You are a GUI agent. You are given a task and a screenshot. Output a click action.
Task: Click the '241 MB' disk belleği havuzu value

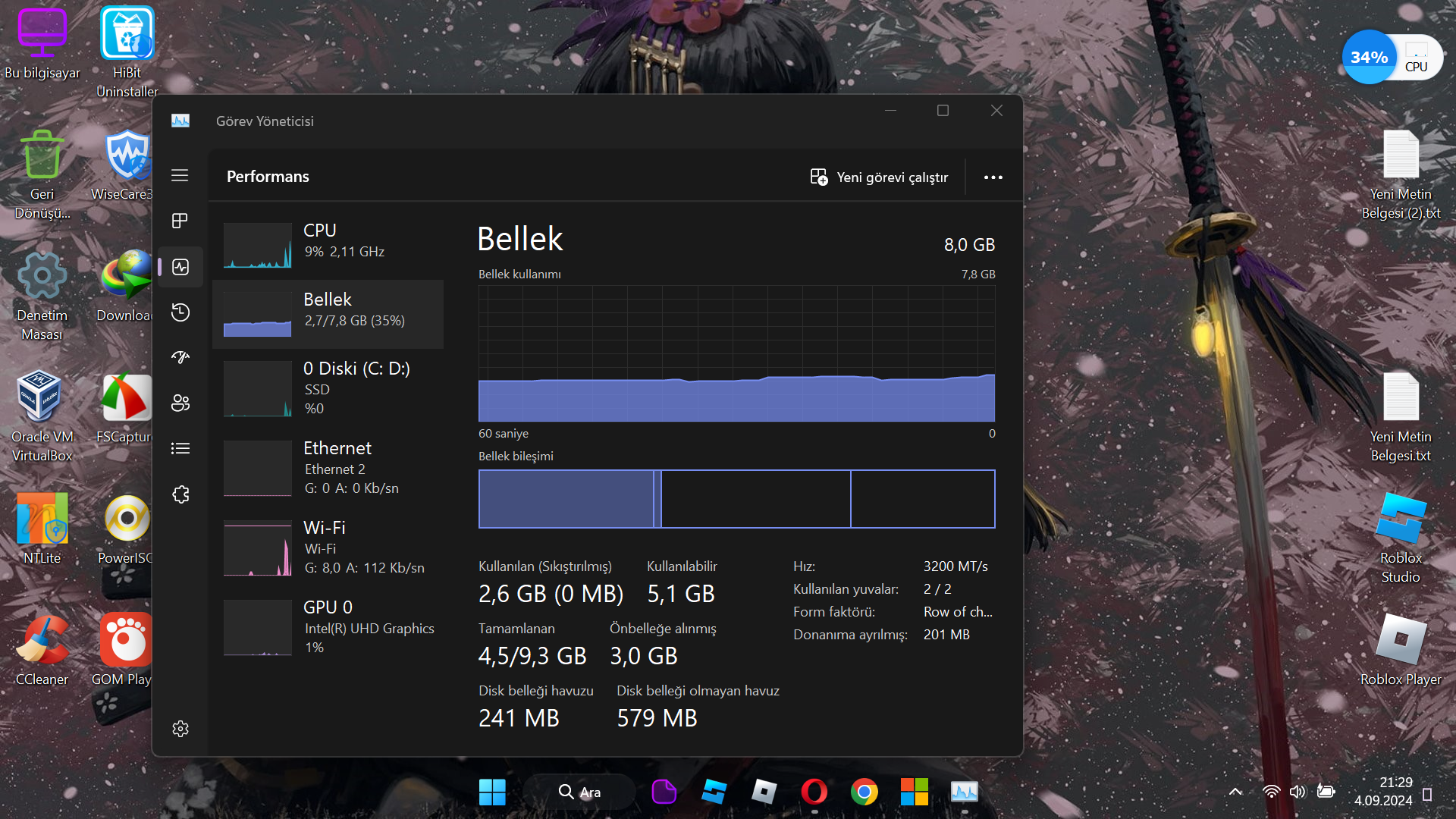[519, 718]
